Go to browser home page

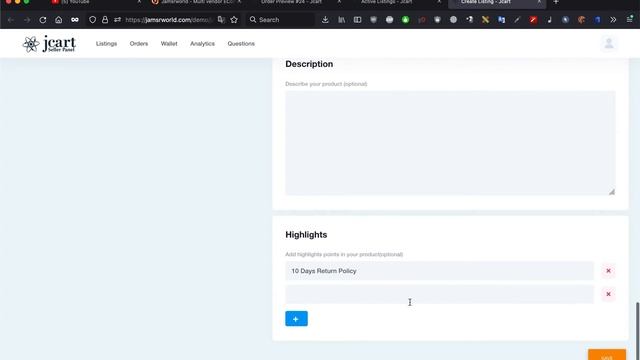tap(58, 20)
